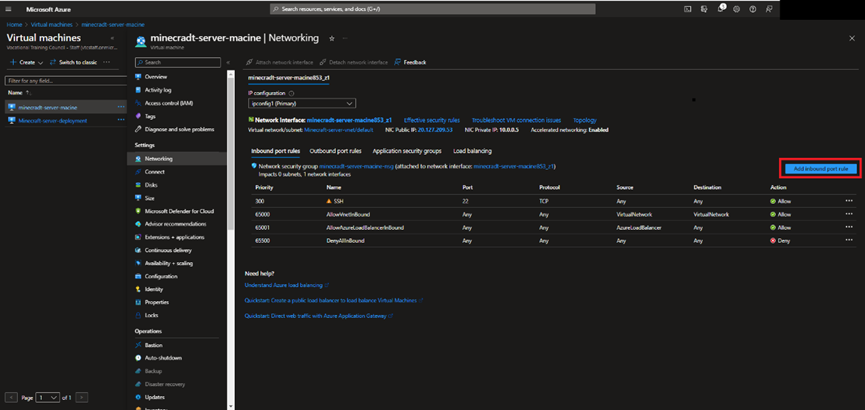Viewport: 865px width, 410px height.
Task: Expand the Create dropdown
Action: coord(26,62)
